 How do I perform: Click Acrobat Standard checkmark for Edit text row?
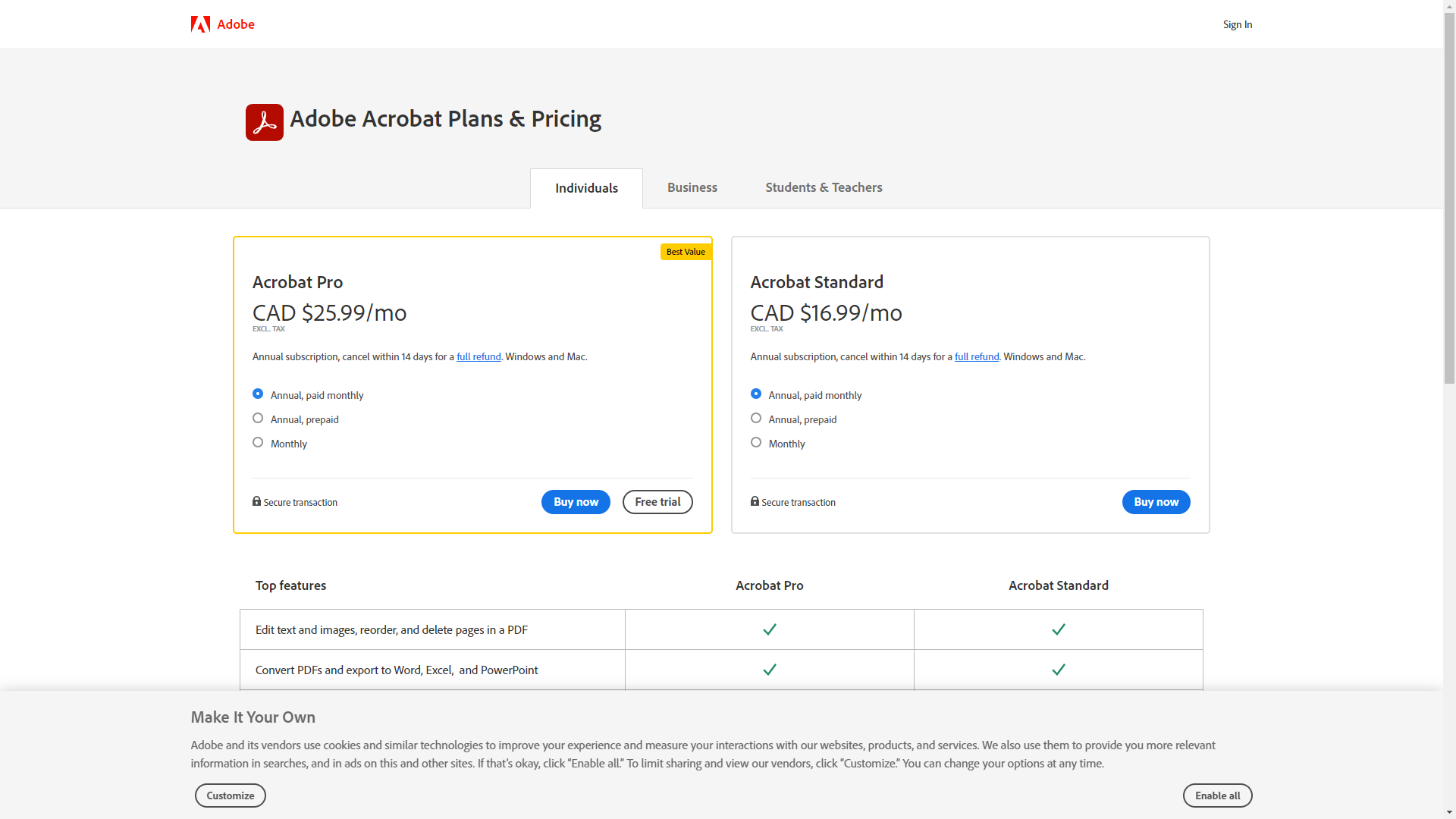point(1059,629)
